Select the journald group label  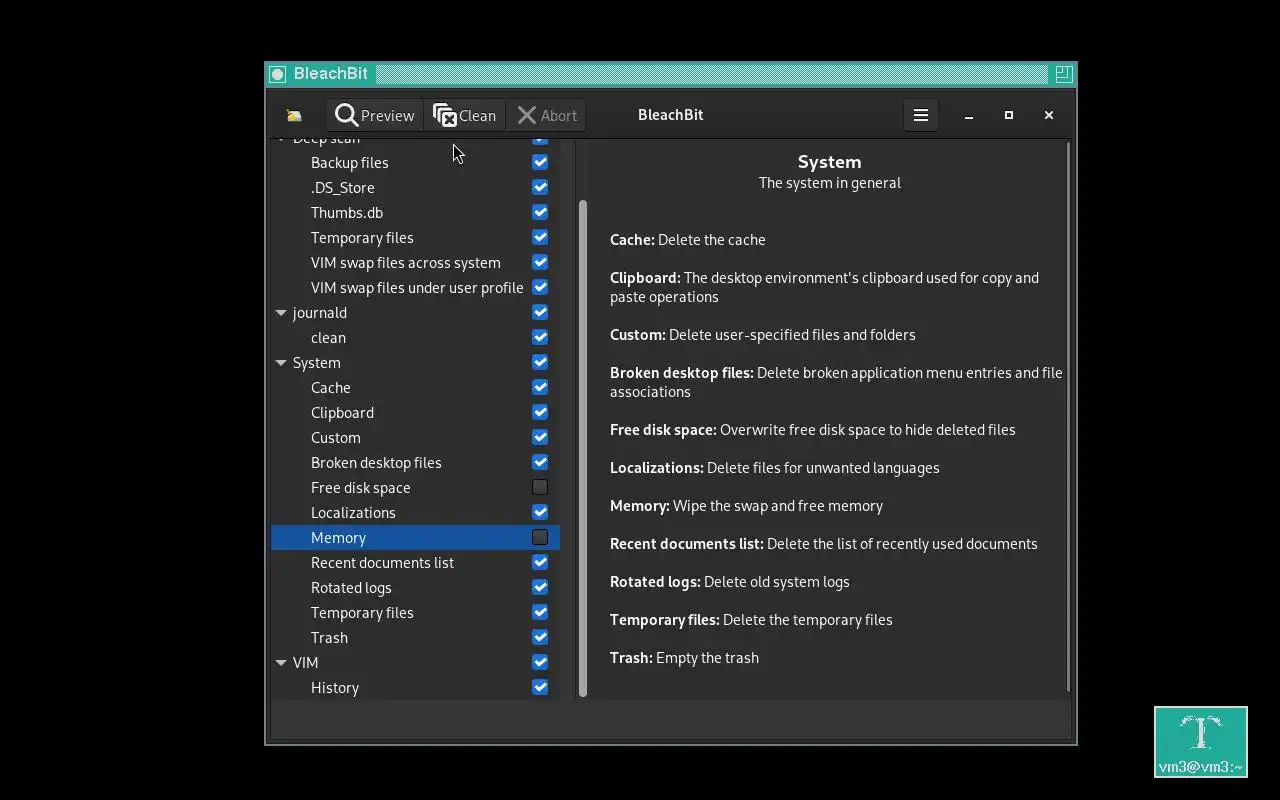(319, 312)
